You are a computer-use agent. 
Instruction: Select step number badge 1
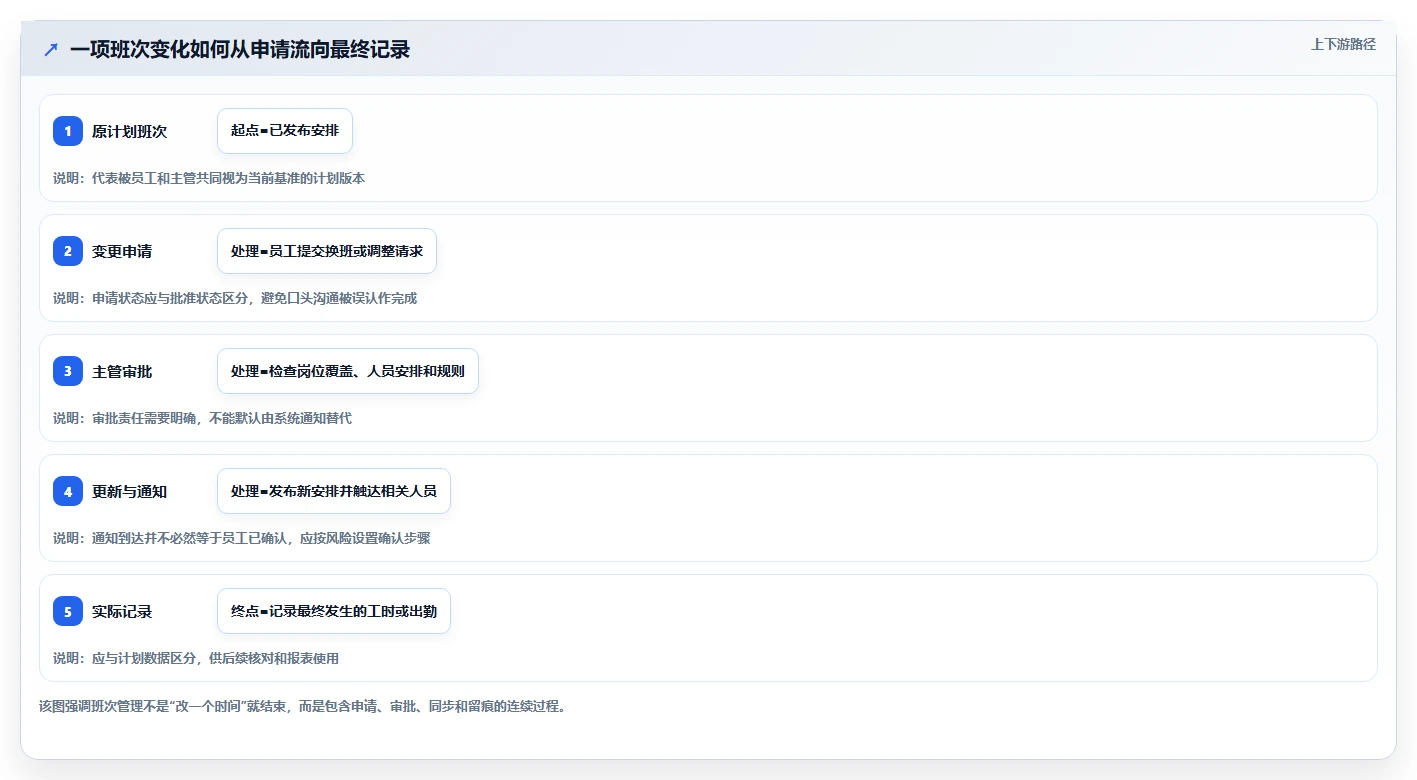click(x=68, y=131)
